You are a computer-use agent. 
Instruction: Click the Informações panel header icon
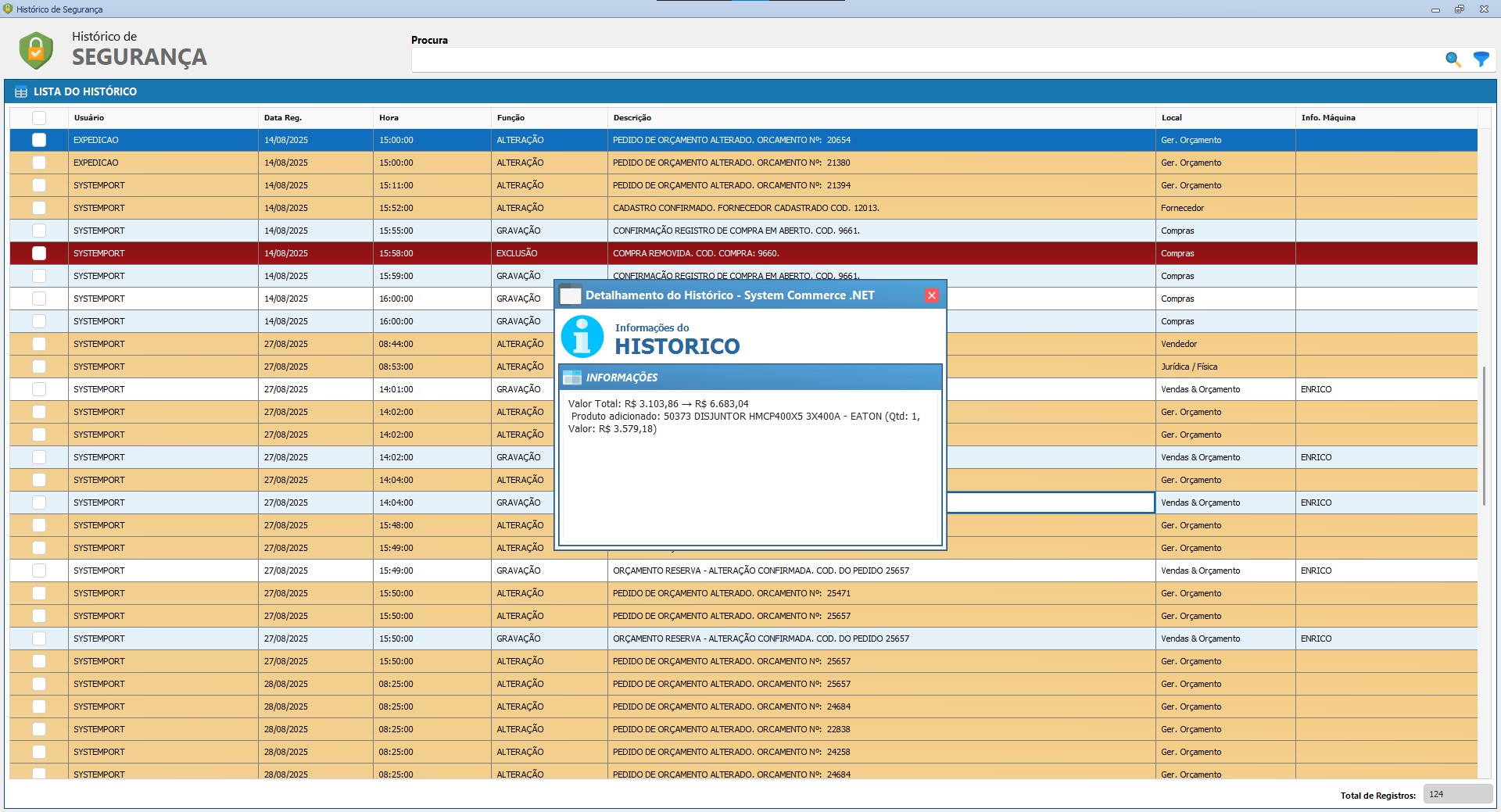point(572,377)
